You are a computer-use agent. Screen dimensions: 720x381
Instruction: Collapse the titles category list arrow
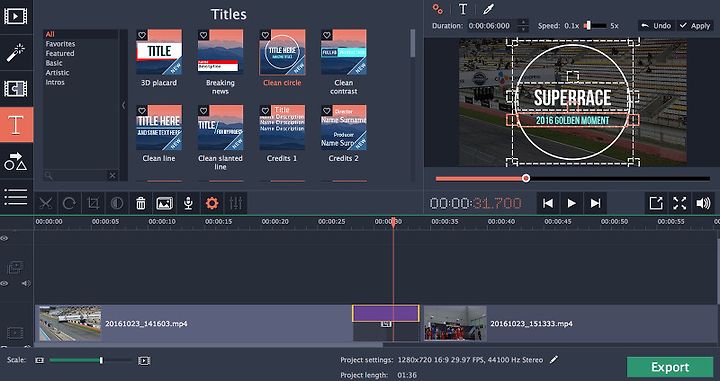[124, 106]
